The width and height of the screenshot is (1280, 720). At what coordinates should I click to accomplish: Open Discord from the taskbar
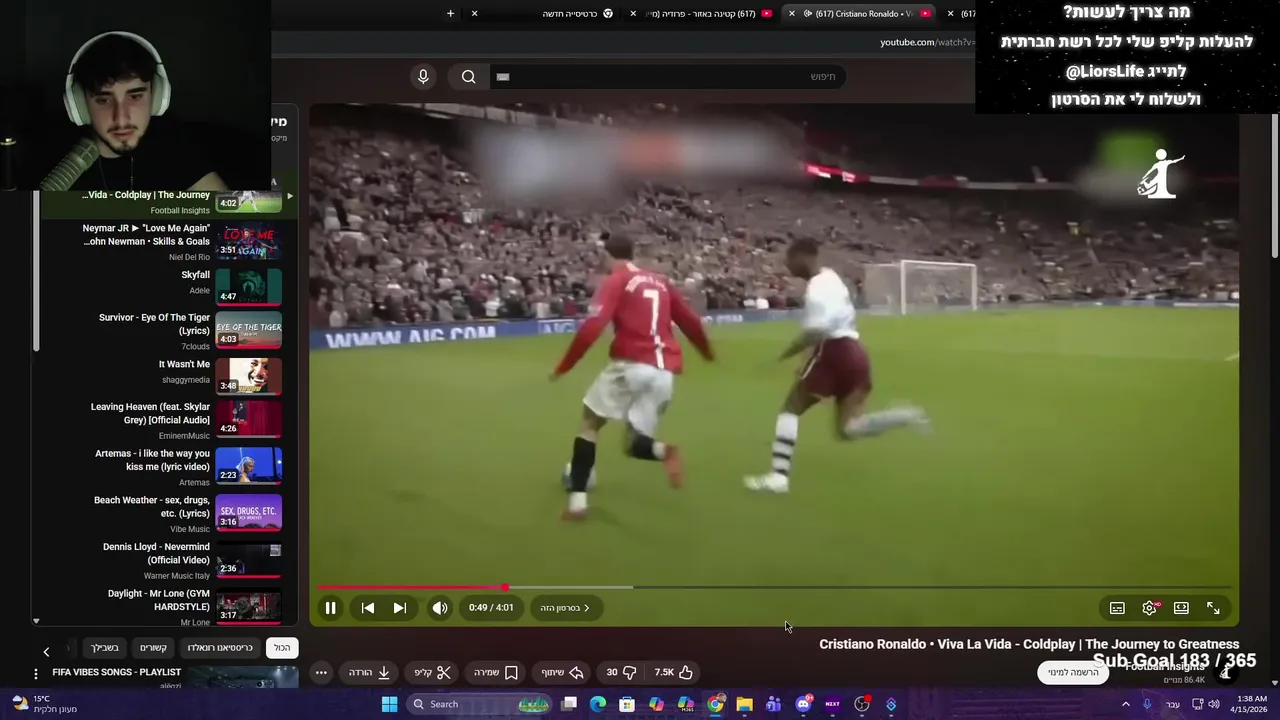tap(803, 704)
